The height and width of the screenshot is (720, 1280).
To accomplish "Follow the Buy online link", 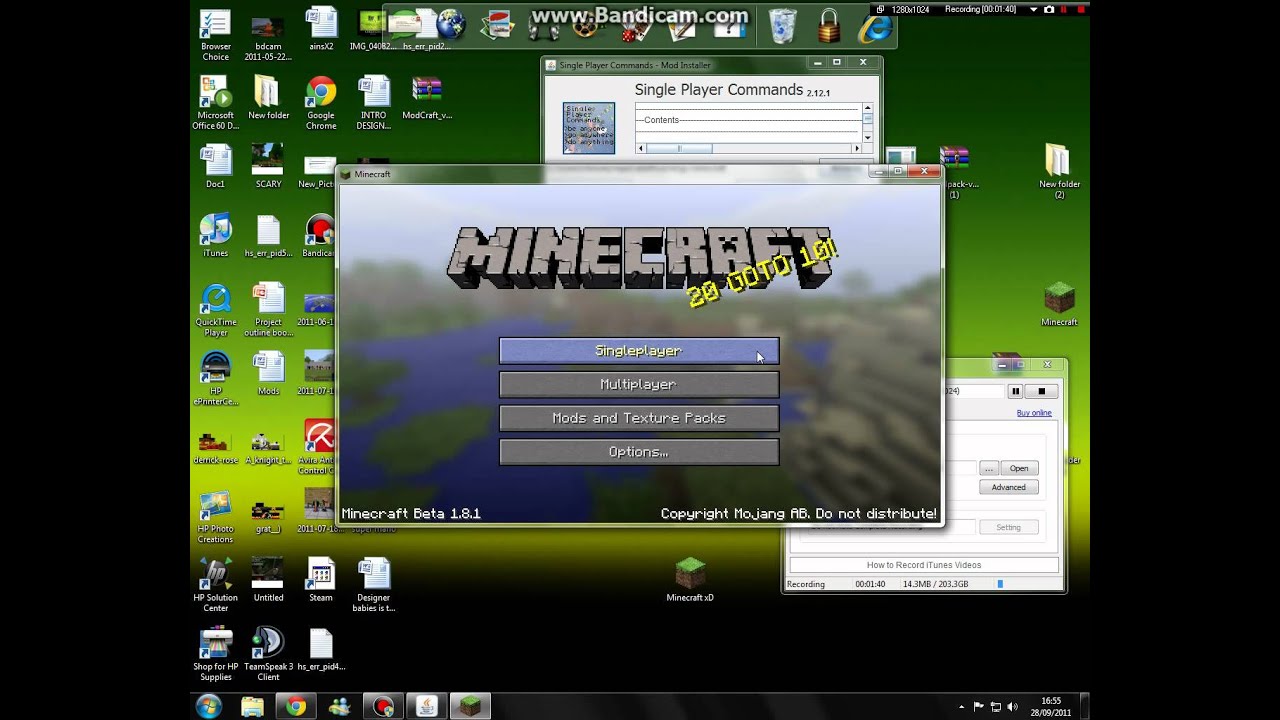I will pos(1034,413).
